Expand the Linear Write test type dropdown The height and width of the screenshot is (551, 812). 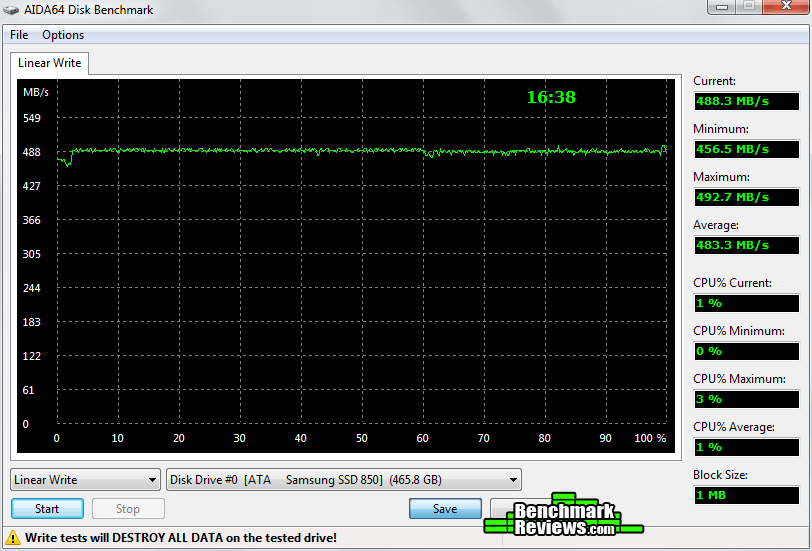coord(85,480)
